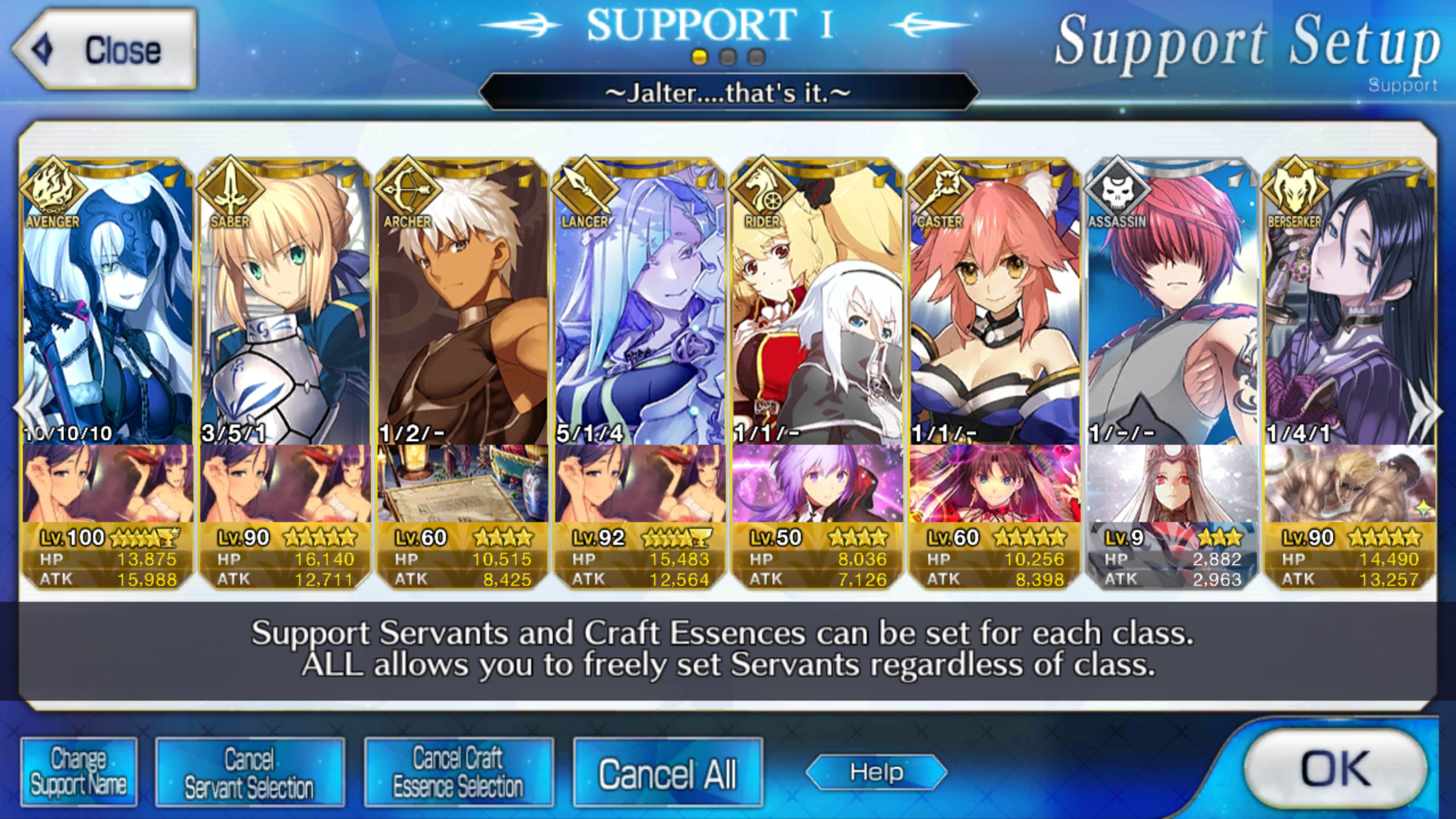Switch to the second support page dot
The height and width of the screenshot is (819, 1456).
[728, 57]
